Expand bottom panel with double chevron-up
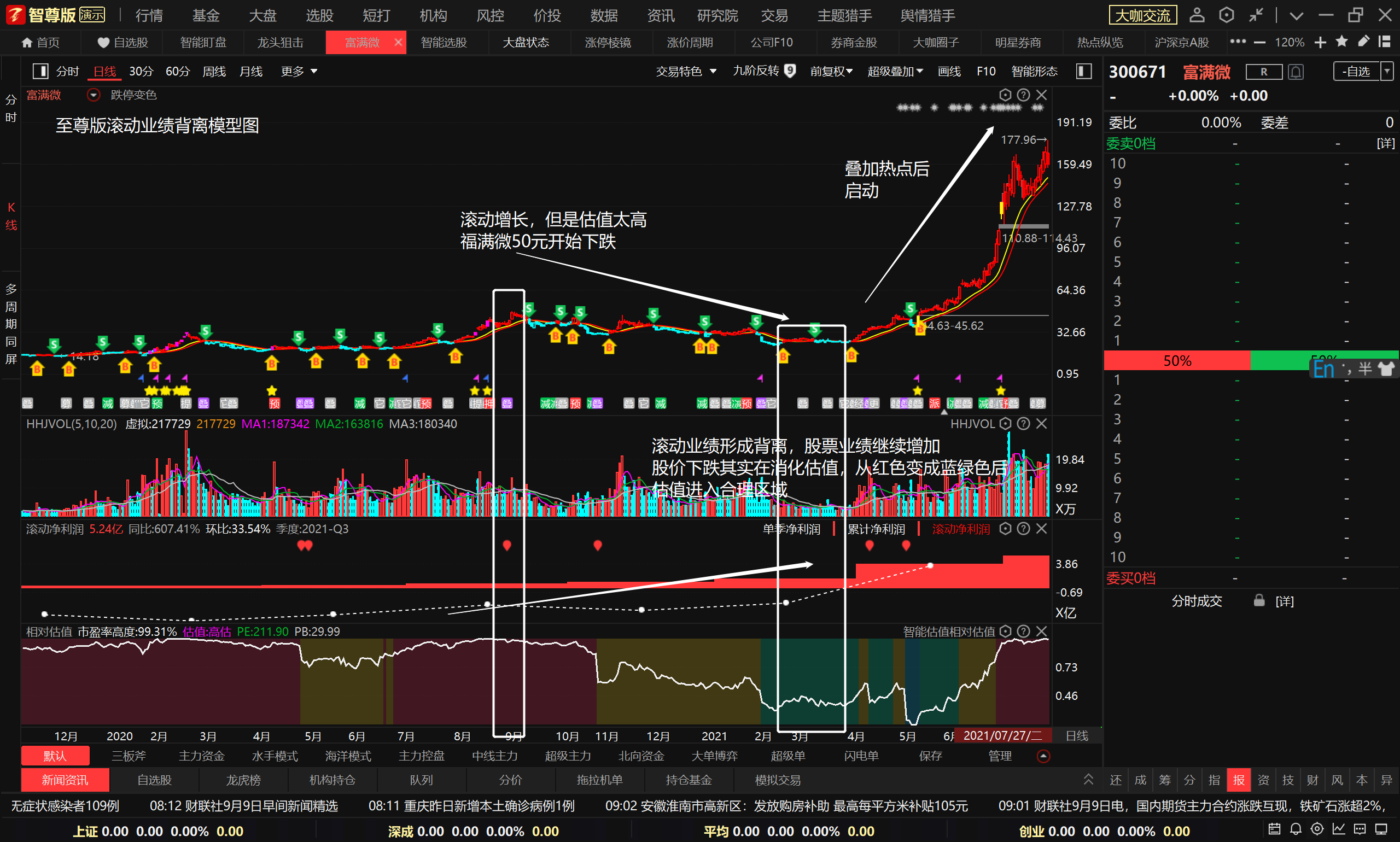This screenshot has height=842, width=1400. pyautogui.click(x=1088, y=779)
